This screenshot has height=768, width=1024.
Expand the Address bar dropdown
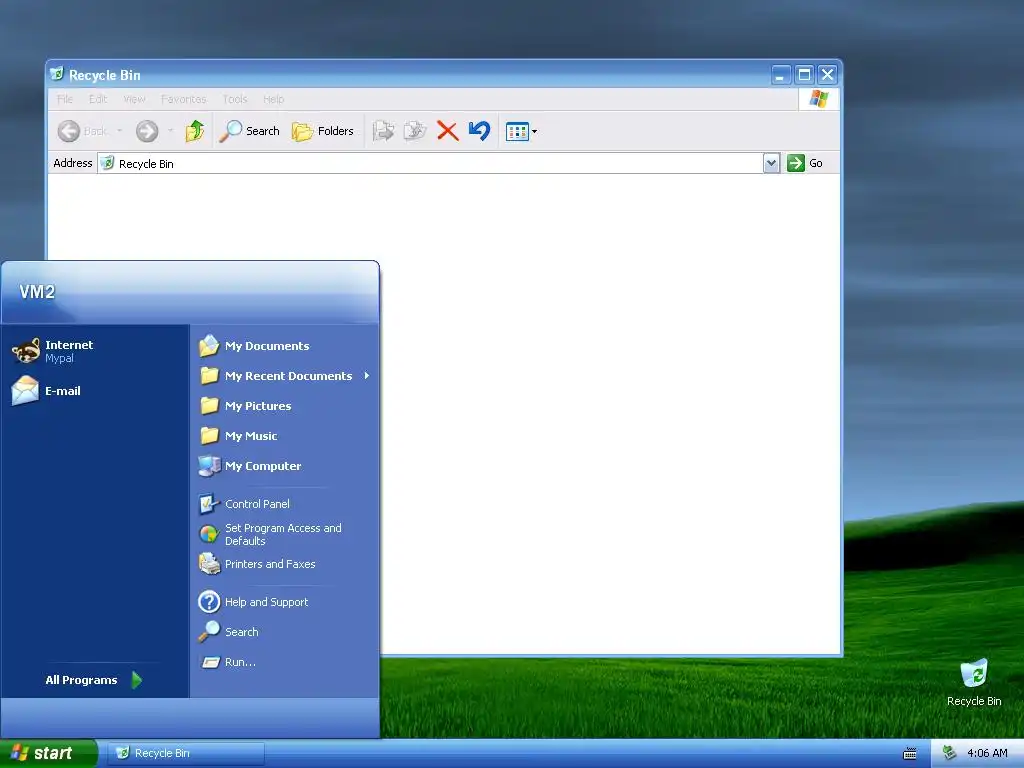[x=771, y=163]
